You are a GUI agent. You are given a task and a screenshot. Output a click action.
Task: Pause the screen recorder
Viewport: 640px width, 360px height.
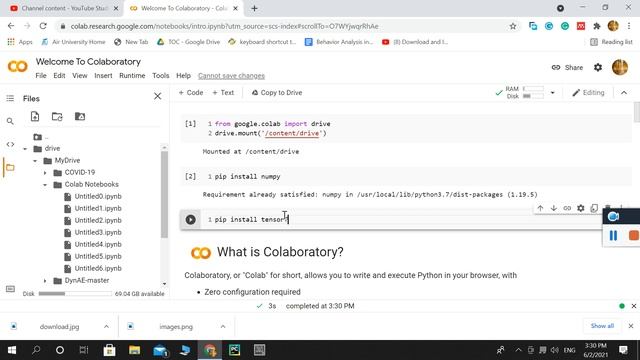point(613,236)
